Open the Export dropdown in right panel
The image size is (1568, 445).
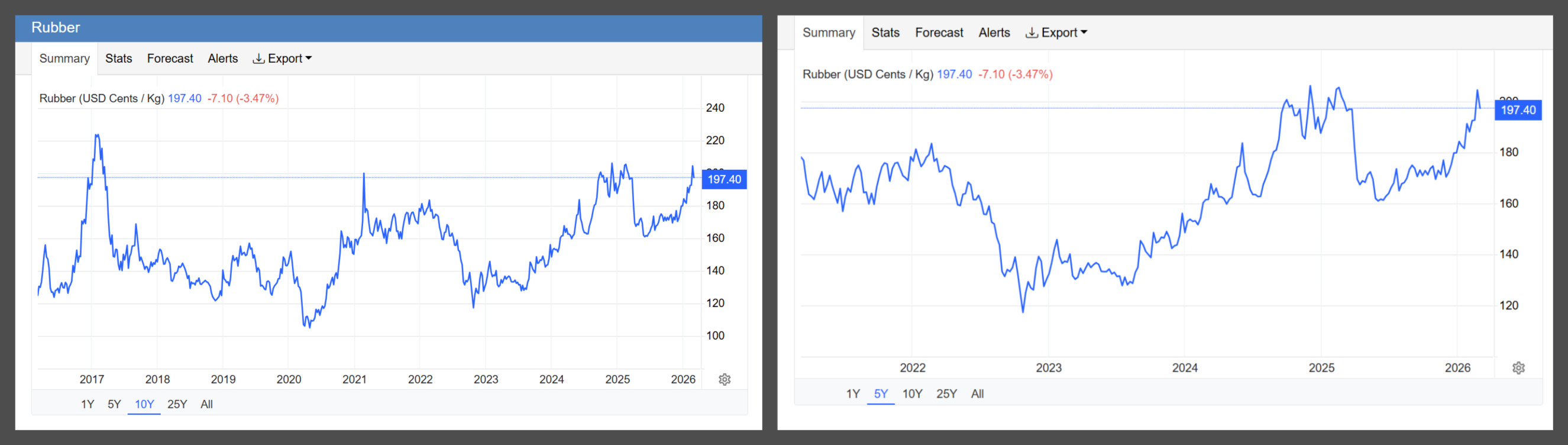coord(1056,33)
